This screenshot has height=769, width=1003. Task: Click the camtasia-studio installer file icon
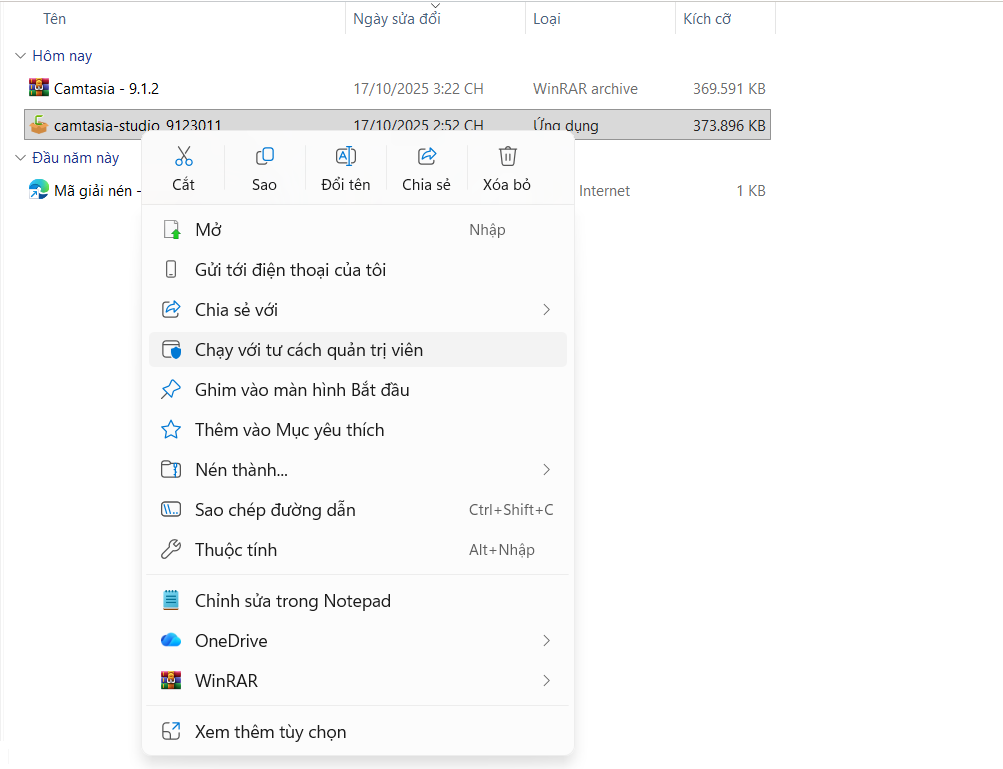point(39,125)
